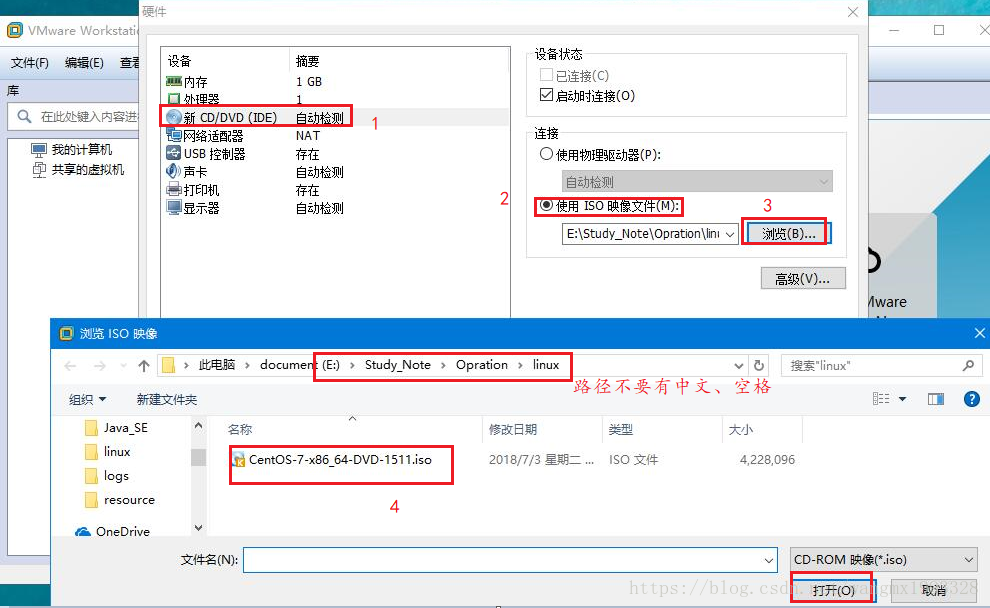Change the file view layout icon
This screenshot has height=608, width=990.
coord(881,399)
